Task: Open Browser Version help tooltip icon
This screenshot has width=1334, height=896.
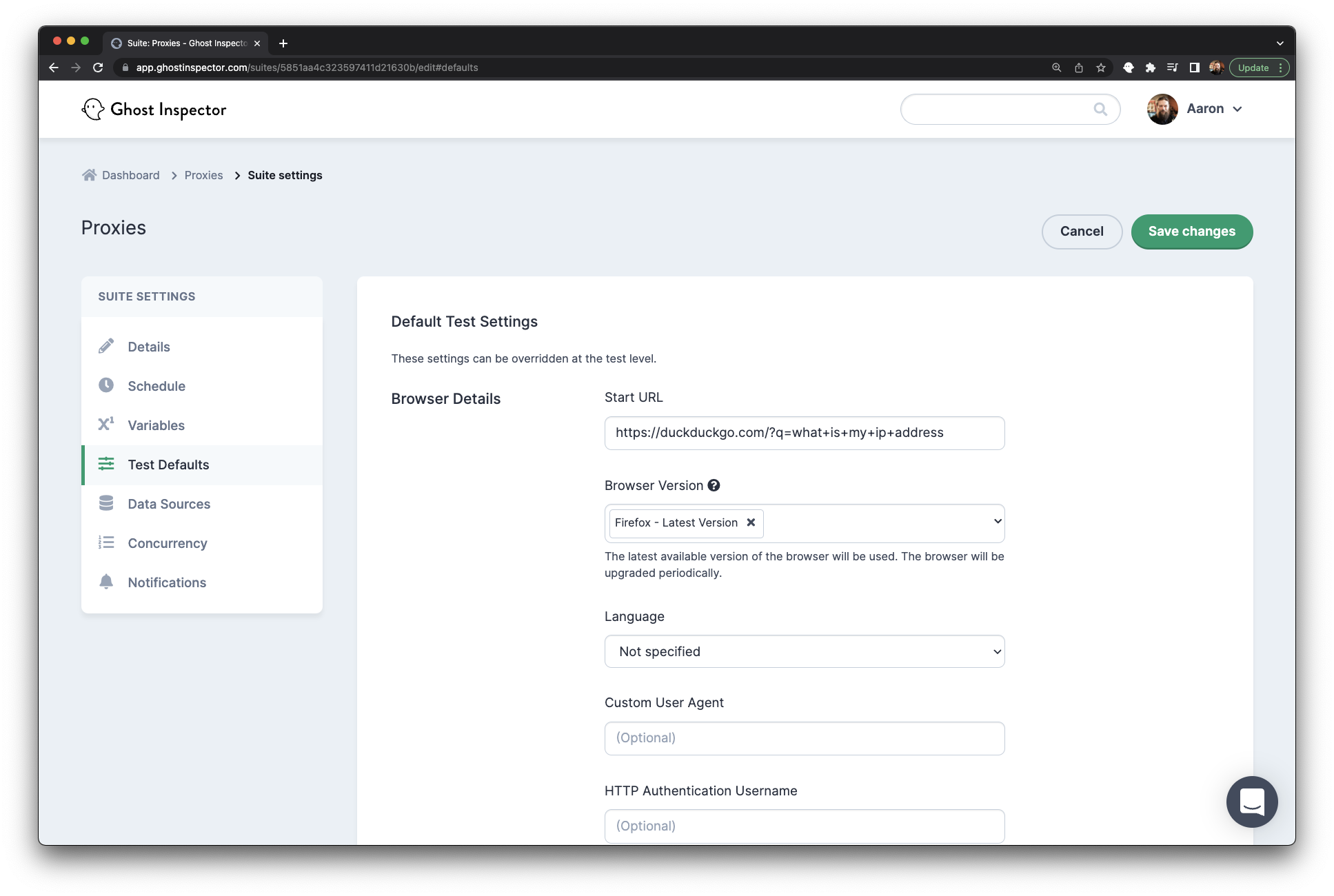Action: click(x=714, y=485)
